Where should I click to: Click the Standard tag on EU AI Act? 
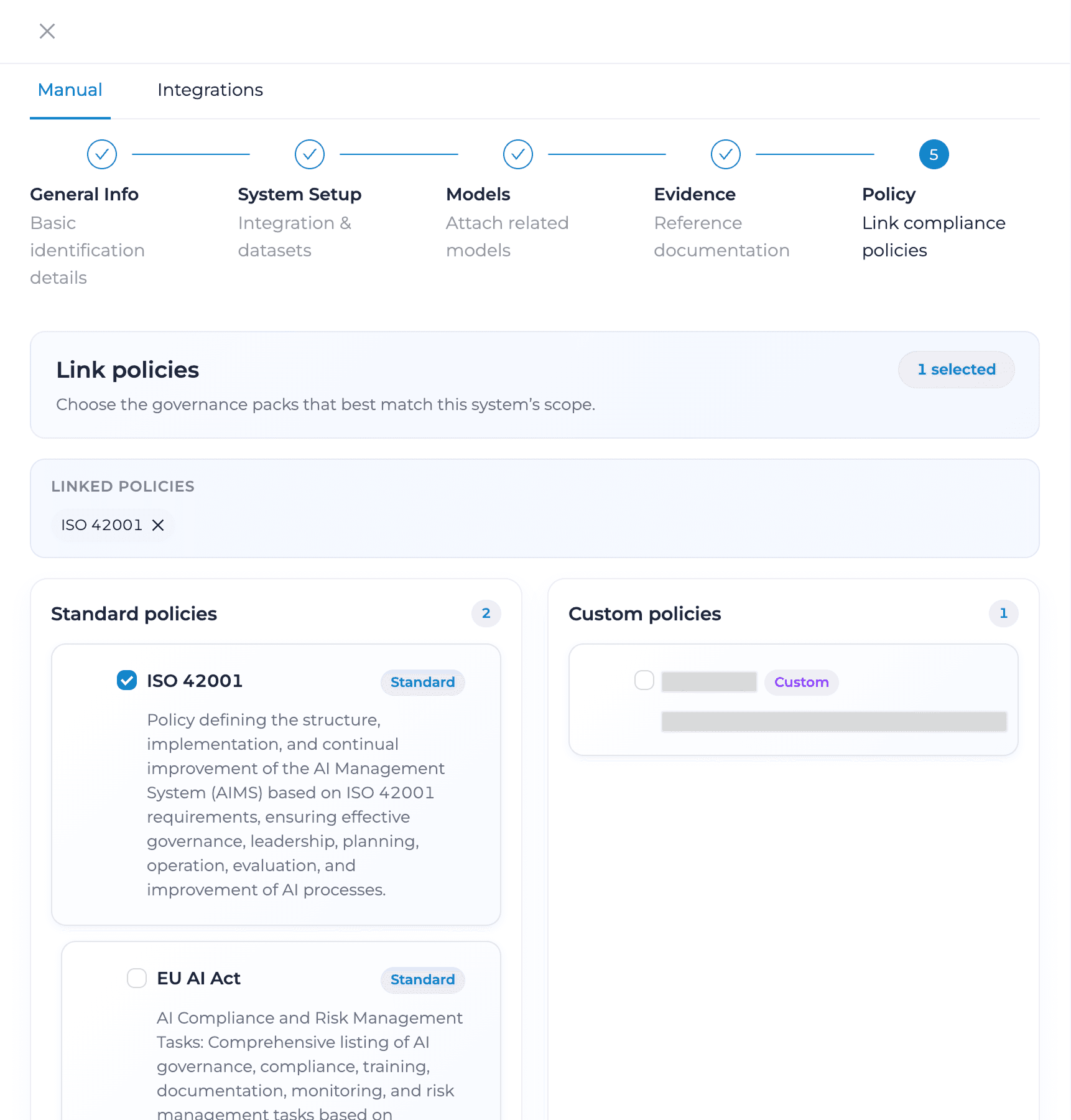click(x=422, y=979)
